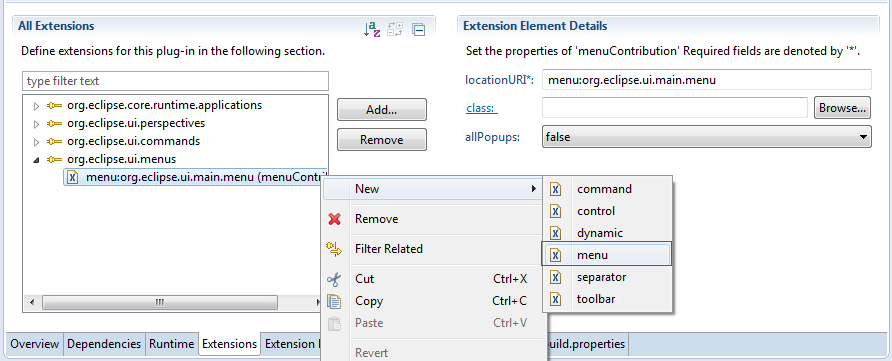Click the collapse all icon in All Extensions
Image resolution: width=892 pixels, height=361 pixels.
point(419,30)
